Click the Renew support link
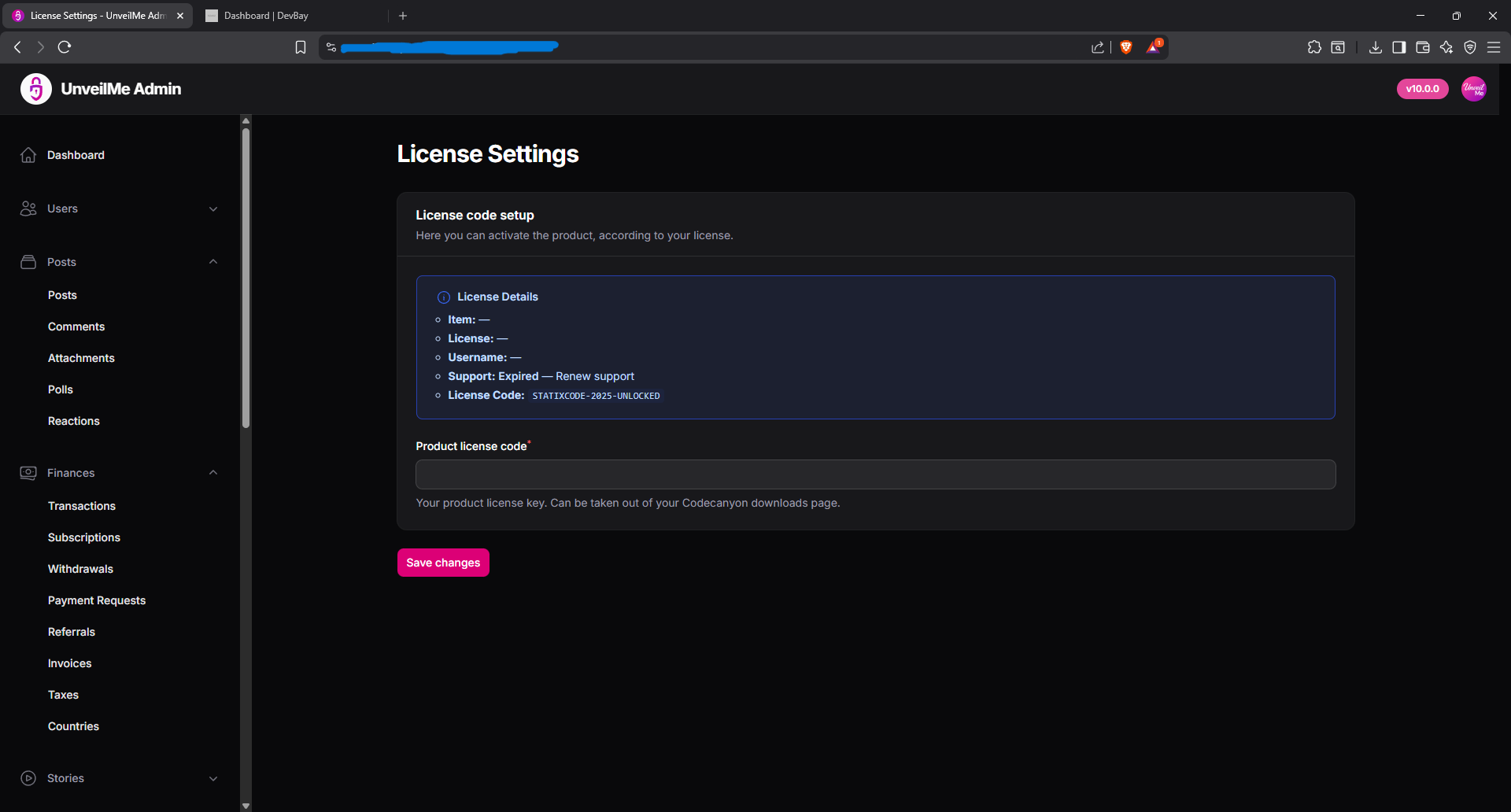1511x812 pixels. coord(595,376)
